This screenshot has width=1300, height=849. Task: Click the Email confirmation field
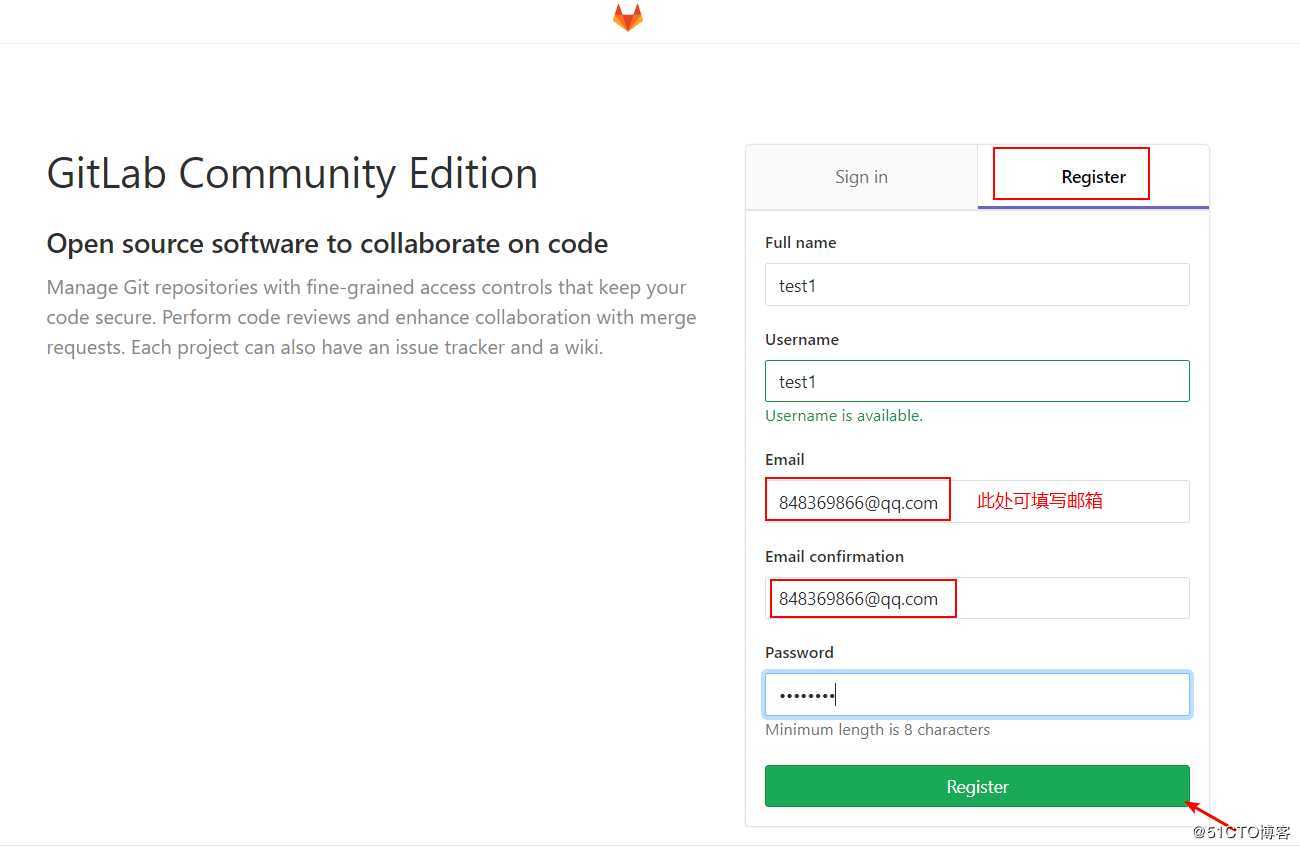(977, 598)
